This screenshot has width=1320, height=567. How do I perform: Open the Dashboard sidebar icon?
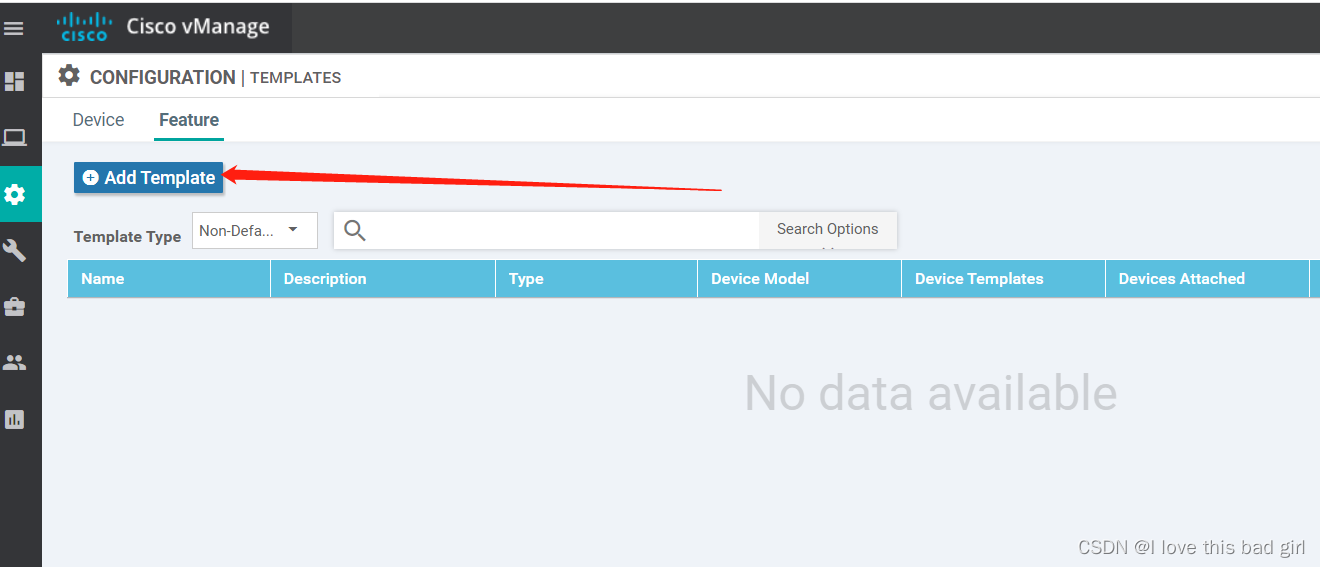[14, 82]
